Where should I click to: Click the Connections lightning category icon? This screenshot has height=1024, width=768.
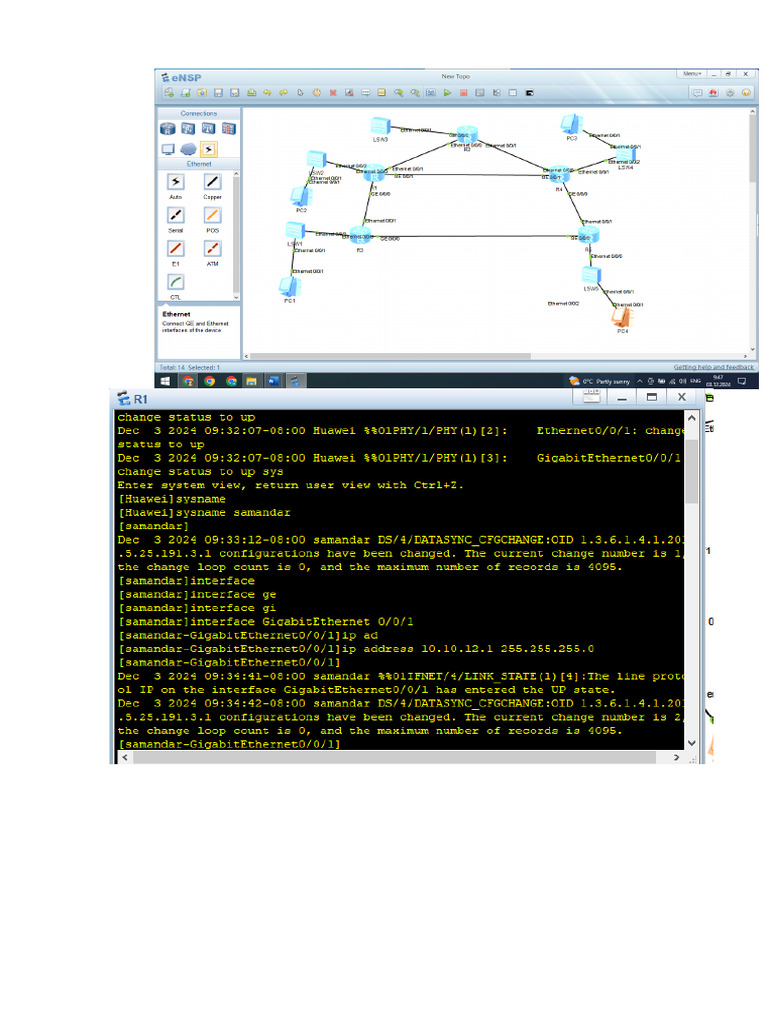point(208,149)
